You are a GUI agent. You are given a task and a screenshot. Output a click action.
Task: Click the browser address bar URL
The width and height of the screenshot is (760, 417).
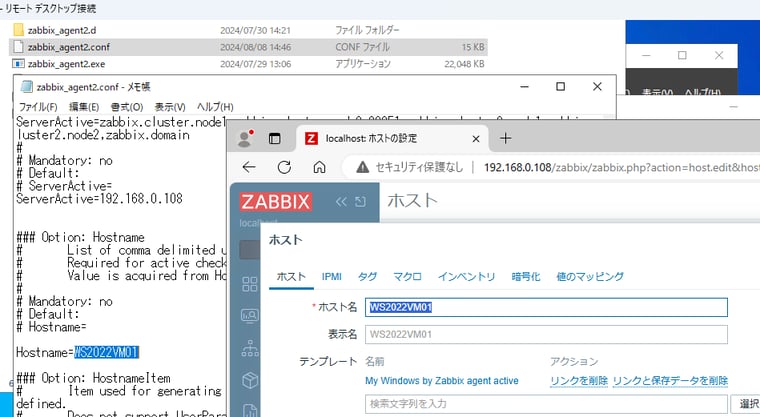[x=621, y=168]
